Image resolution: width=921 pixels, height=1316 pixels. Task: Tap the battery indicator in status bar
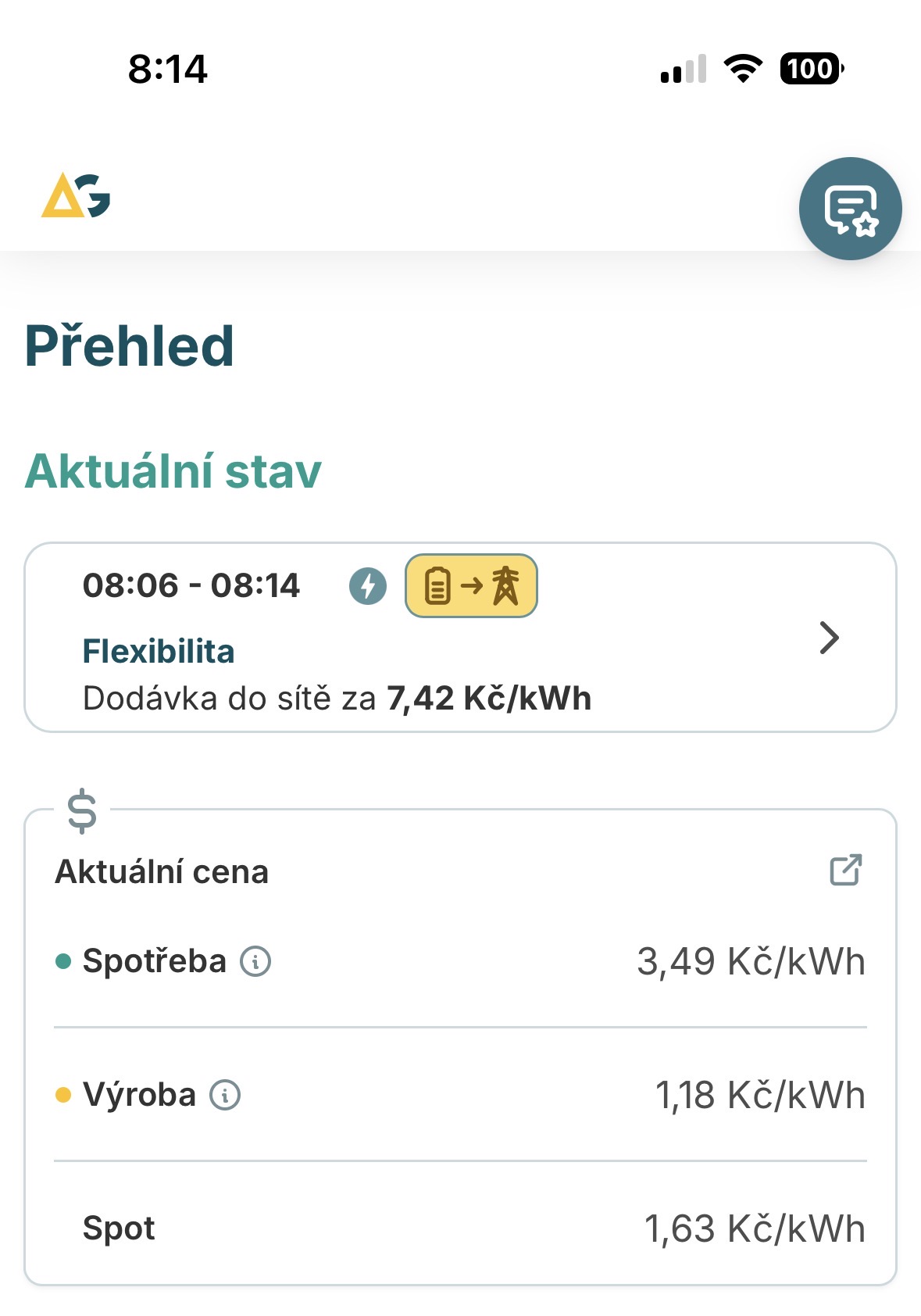coord(811,69)
